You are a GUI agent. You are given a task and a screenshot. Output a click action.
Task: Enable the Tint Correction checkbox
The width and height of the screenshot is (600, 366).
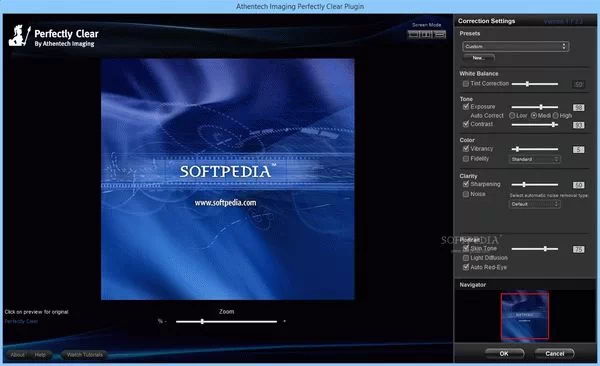[466, 83]
